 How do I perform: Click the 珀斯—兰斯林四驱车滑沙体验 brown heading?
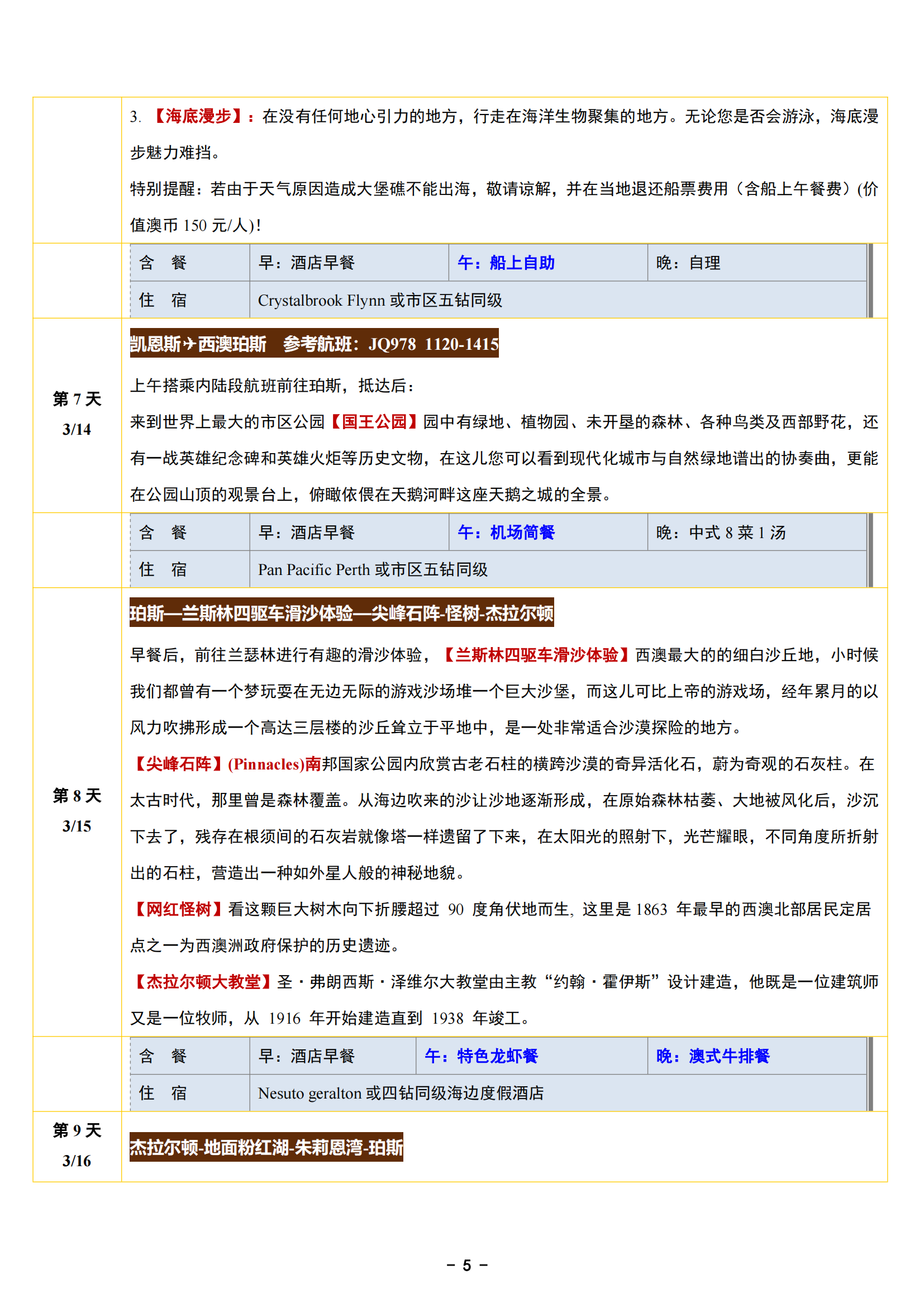coord(341,613)
